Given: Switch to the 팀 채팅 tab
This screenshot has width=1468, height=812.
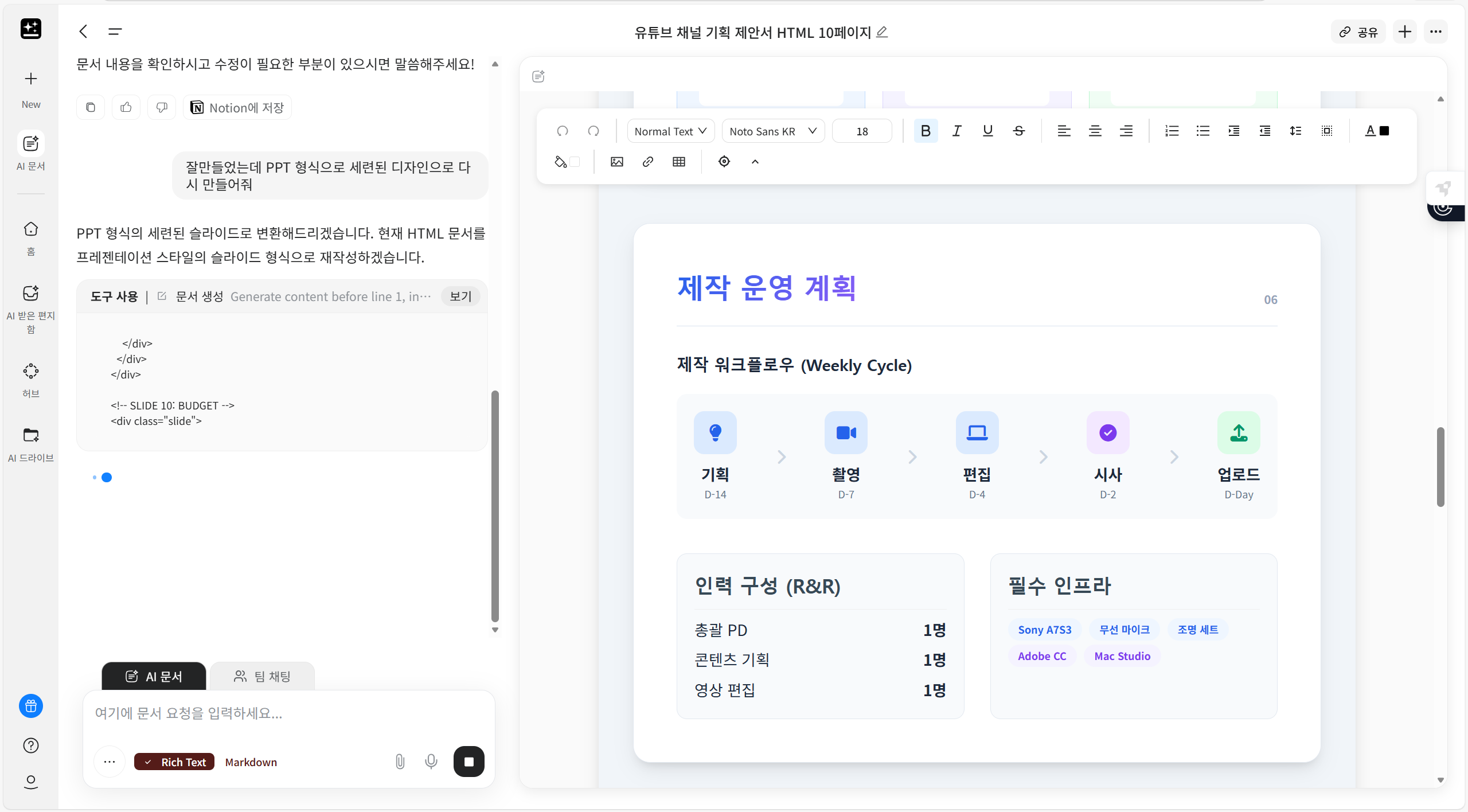Looking at the screenshot, I should [262, 677].
